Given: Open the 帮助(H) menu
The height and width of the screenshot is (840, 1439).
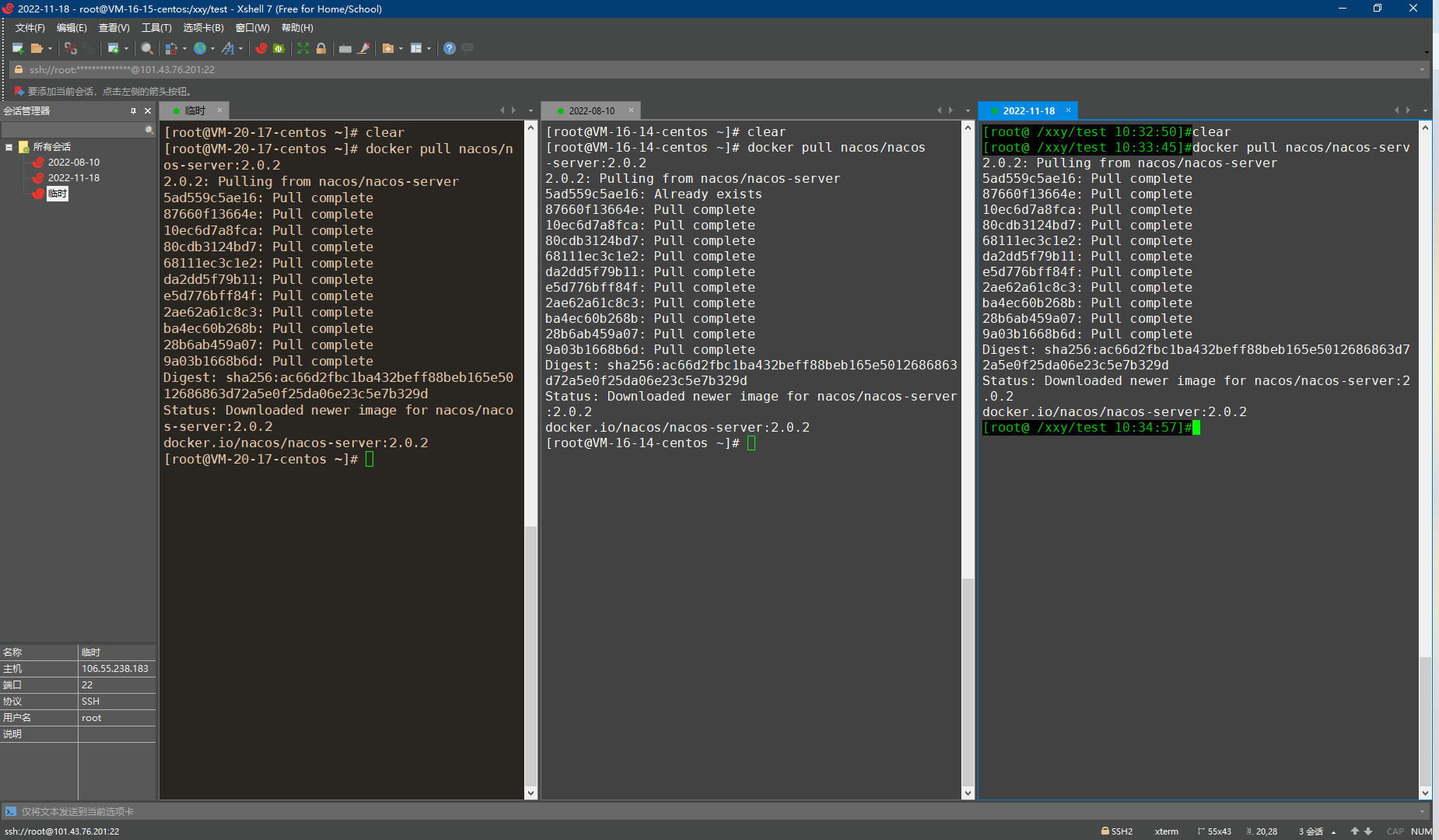Looking at the screenshot, I should [x=297, y=28].
